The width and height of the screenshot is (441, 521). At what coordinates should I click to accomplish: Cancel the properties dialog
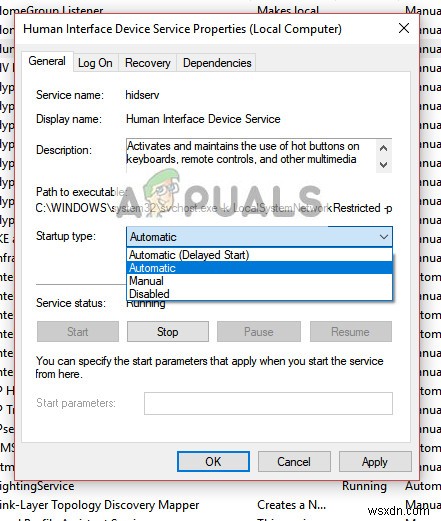point(294,462)
